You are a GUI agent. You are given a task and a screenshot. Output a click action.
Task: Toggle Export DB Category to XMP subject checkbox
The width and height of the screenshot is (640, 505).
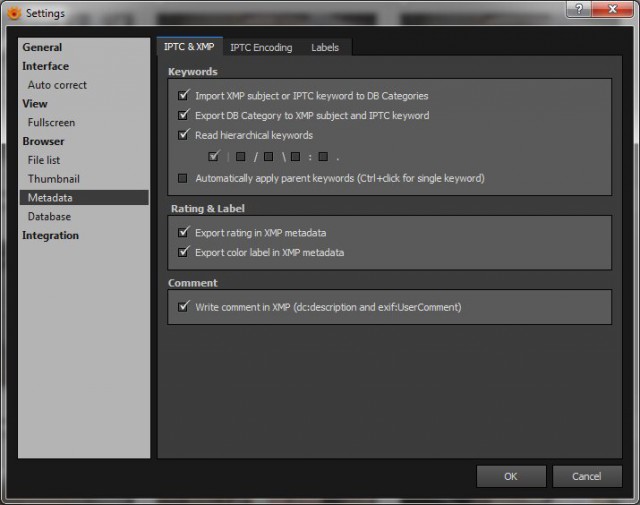click(183, 115)
